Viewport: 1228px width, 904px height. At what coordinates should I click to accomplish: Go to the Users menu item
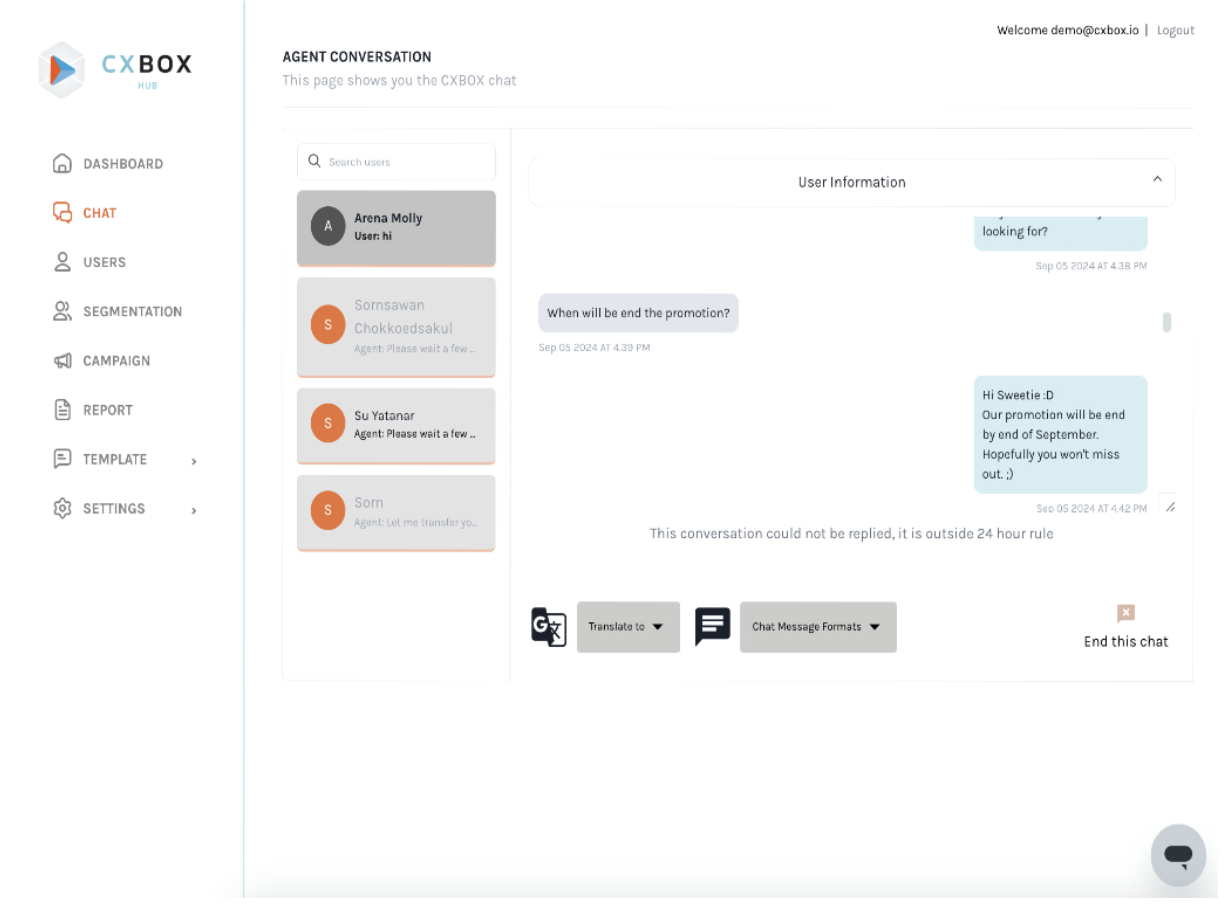click(104, 262)
